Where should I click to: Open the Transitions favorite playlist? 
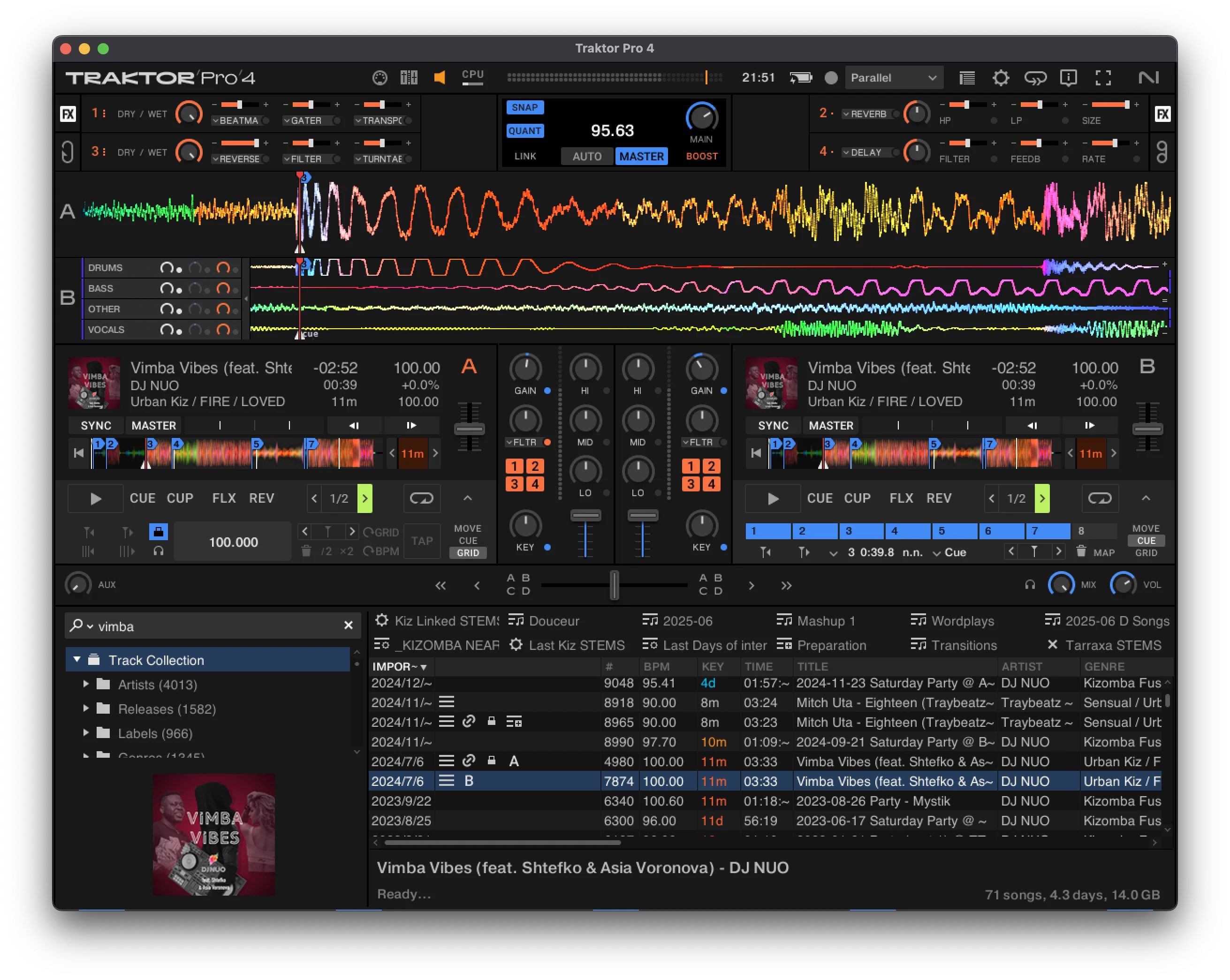[954, 645]
